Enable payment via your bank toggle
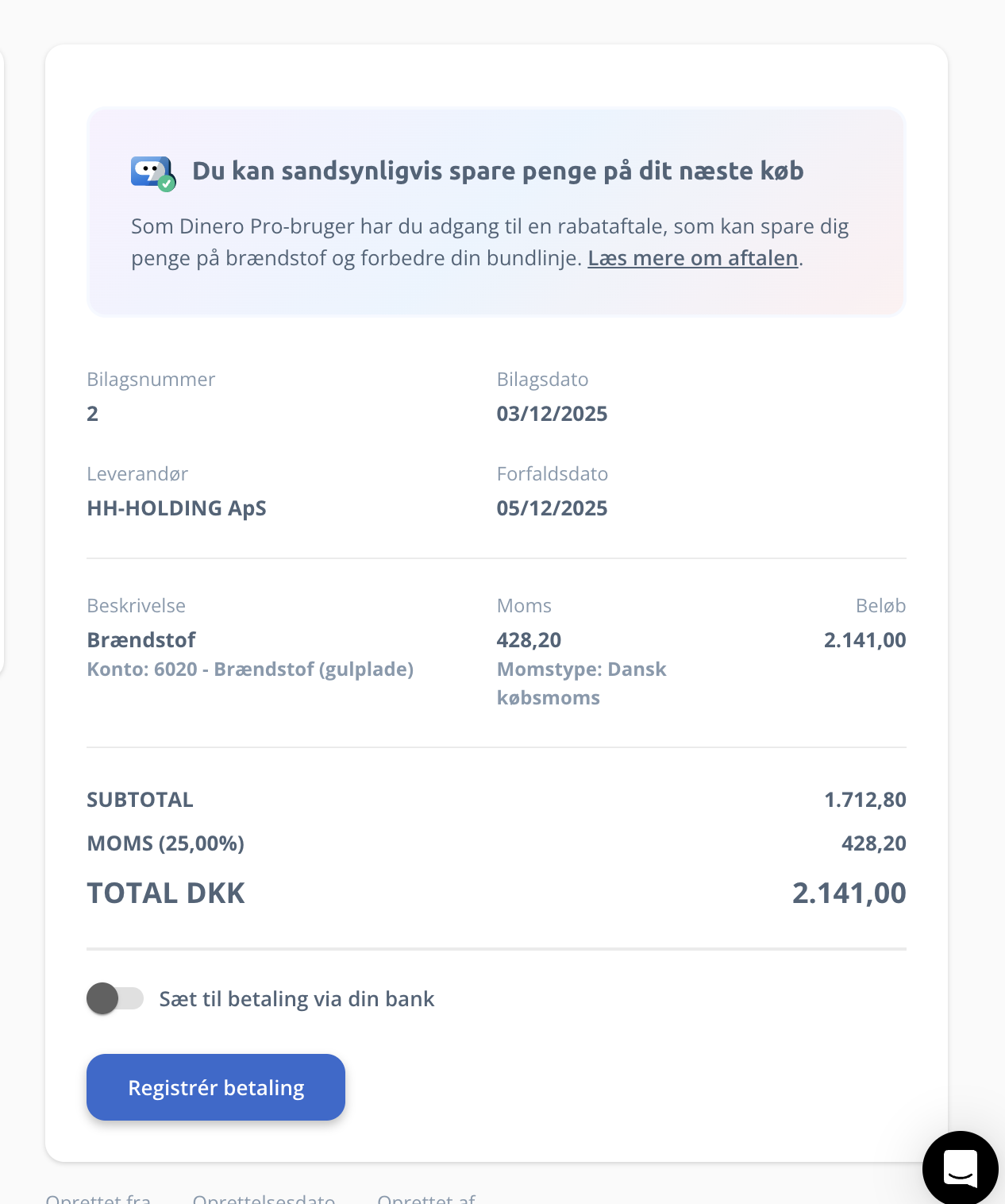 point(115,998)
